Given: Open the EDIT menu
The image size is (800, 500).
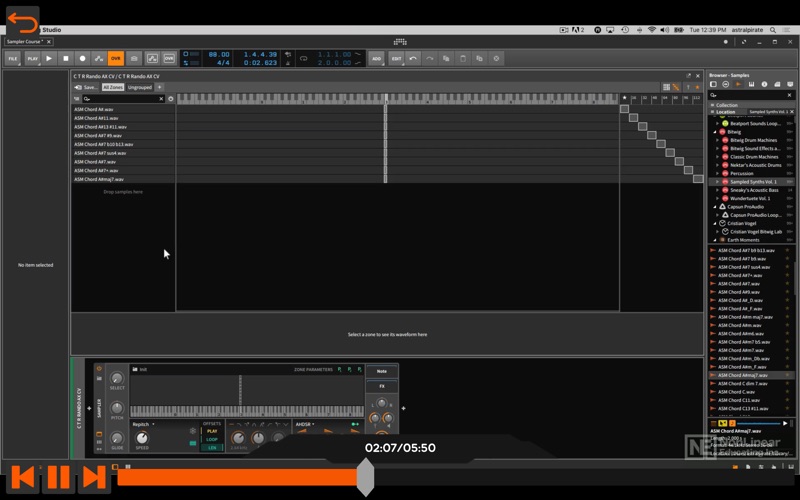Looking at the screenshot, I should coord(396,59).
